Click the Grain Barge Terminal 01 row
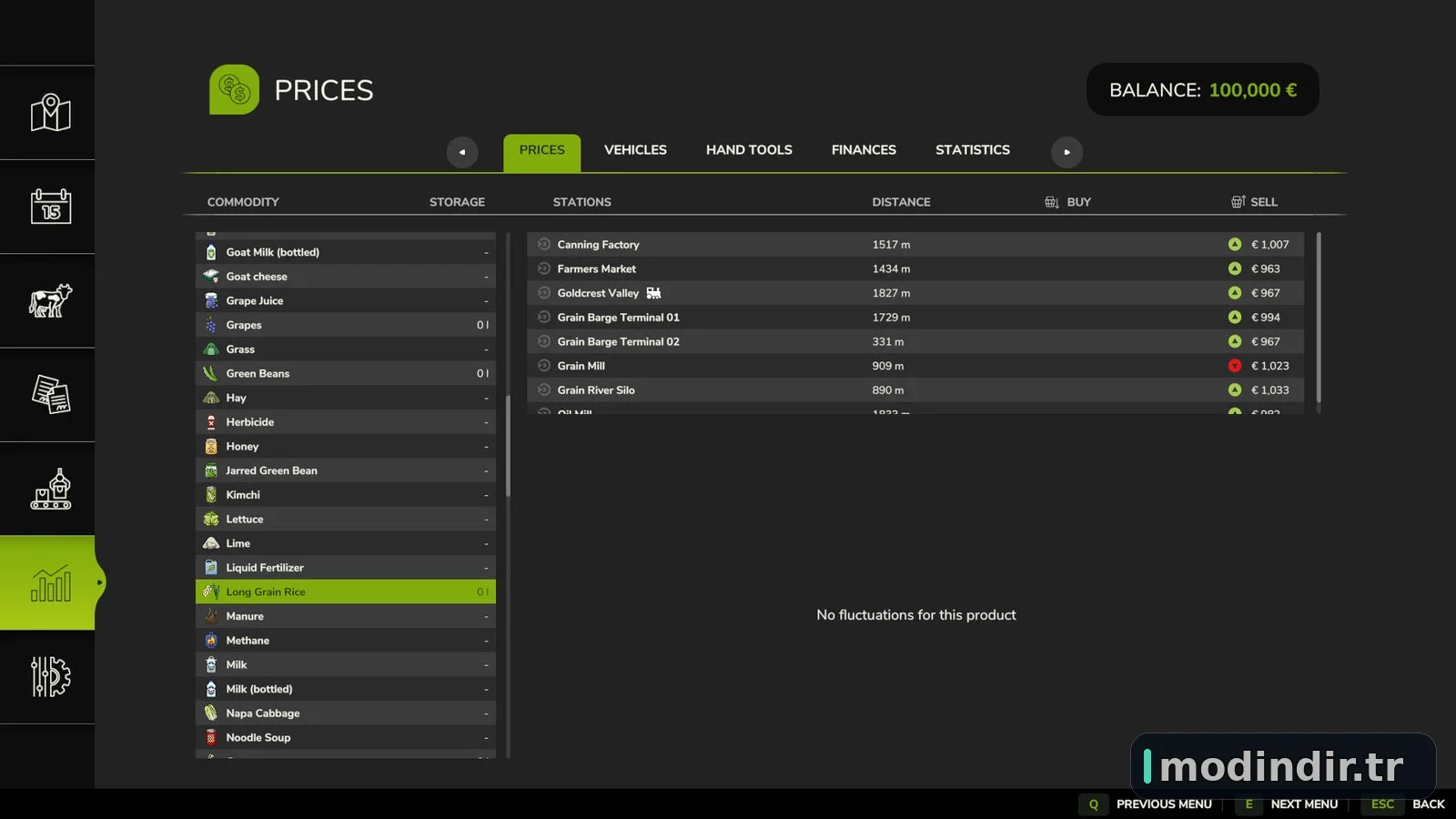Image resolution: width=1456 pixels, height=819 pixels. [915, 318]
